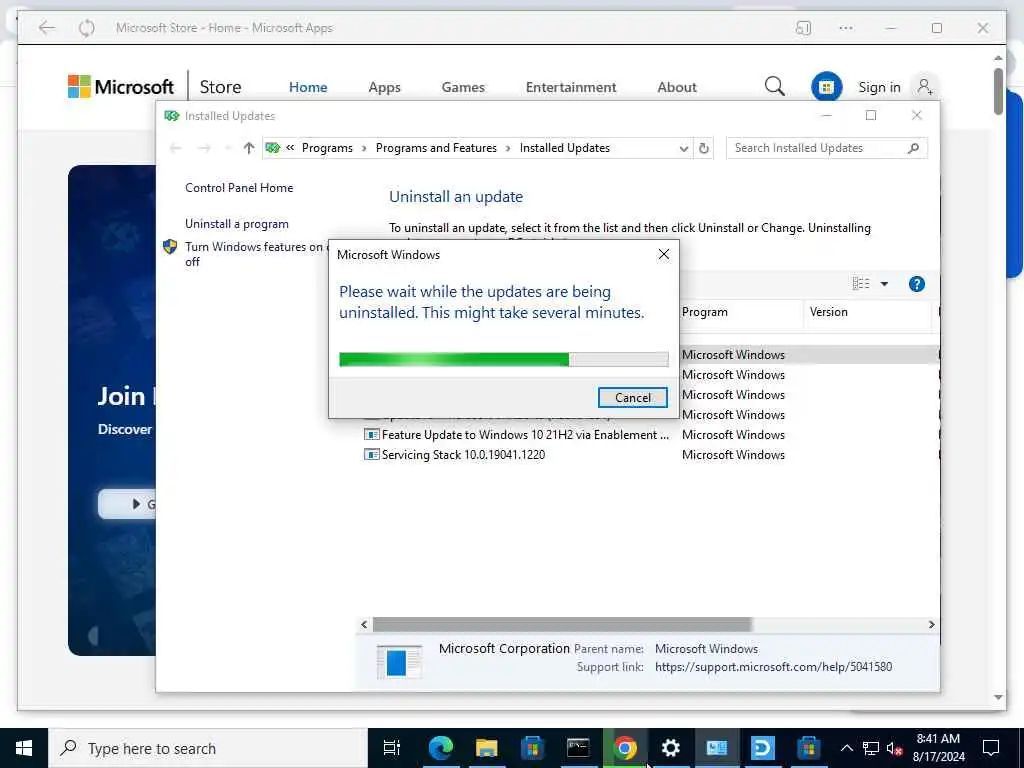Click the update thumbnail in details pane
This screenshot has width=1024, height=768.
(400, 662)
